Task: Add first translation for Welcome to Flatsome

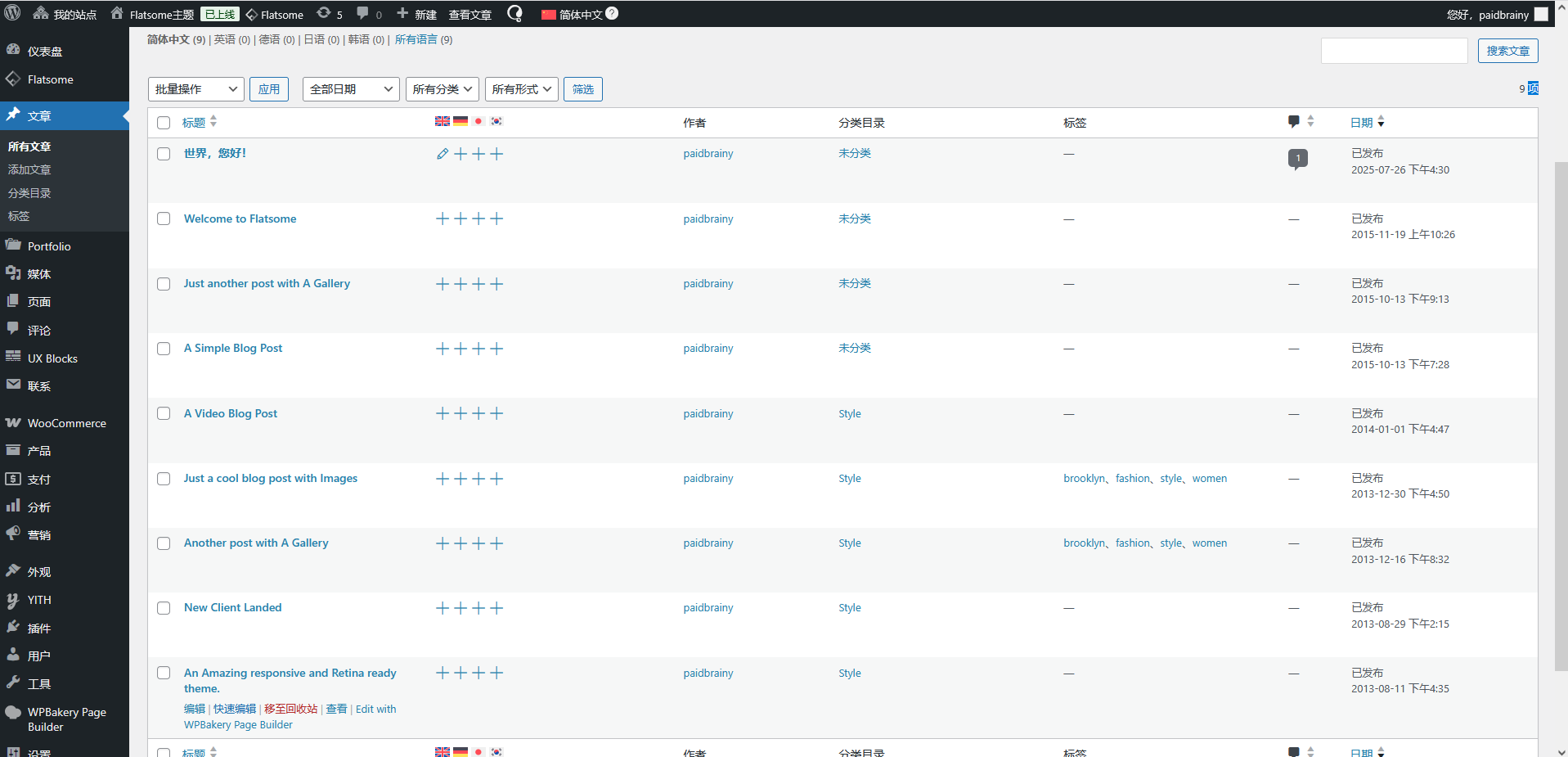Action: pyautogui.click(x=443, y=219)
